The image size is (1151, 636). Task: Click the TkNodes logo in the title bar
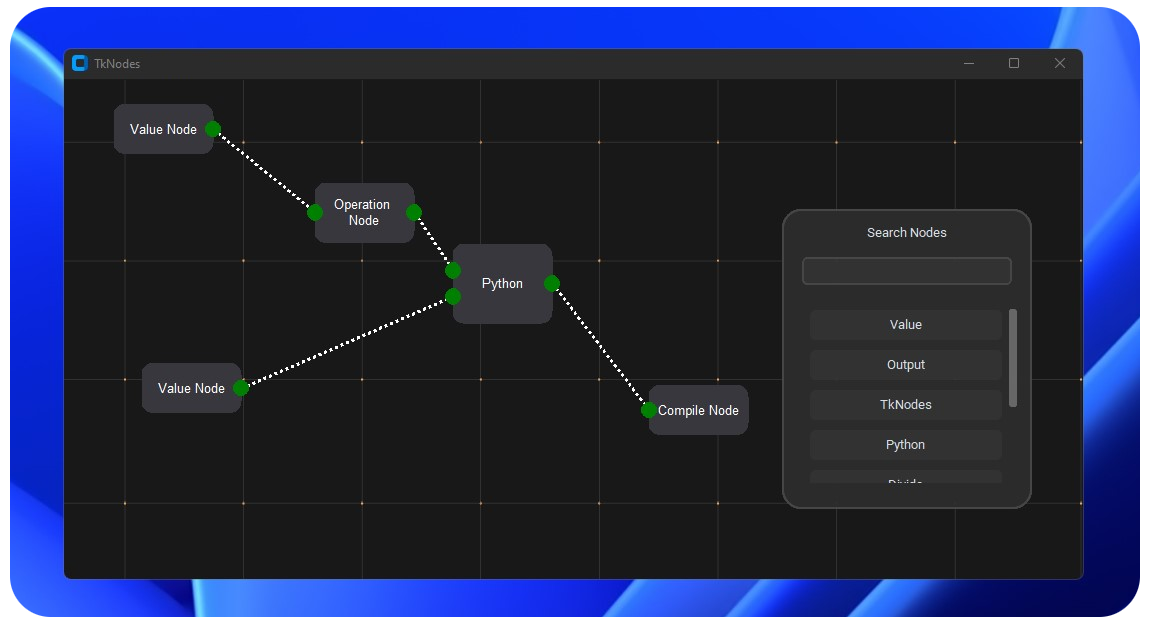pyautogui.click(x=80, y=63)
